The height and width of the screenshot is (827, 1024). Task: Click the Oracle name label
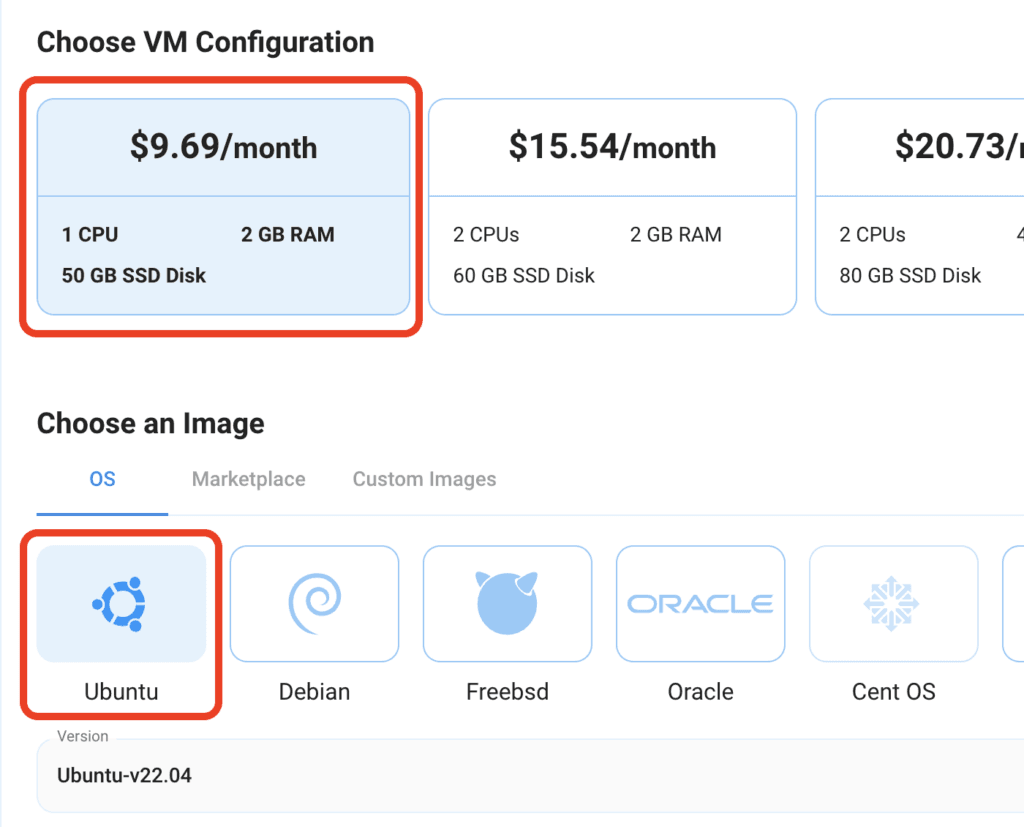(700, 692)
